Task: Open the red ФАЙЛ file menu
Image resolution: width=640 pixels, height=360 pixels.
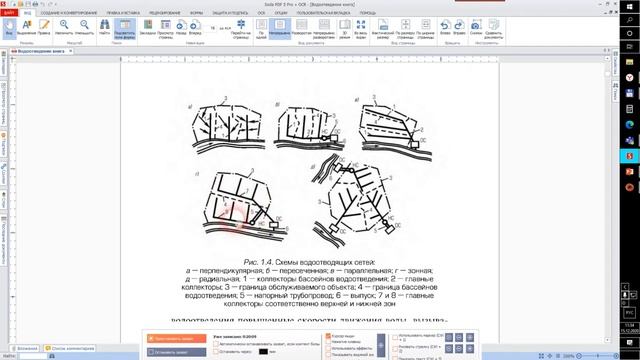Action: pos(9,13)
